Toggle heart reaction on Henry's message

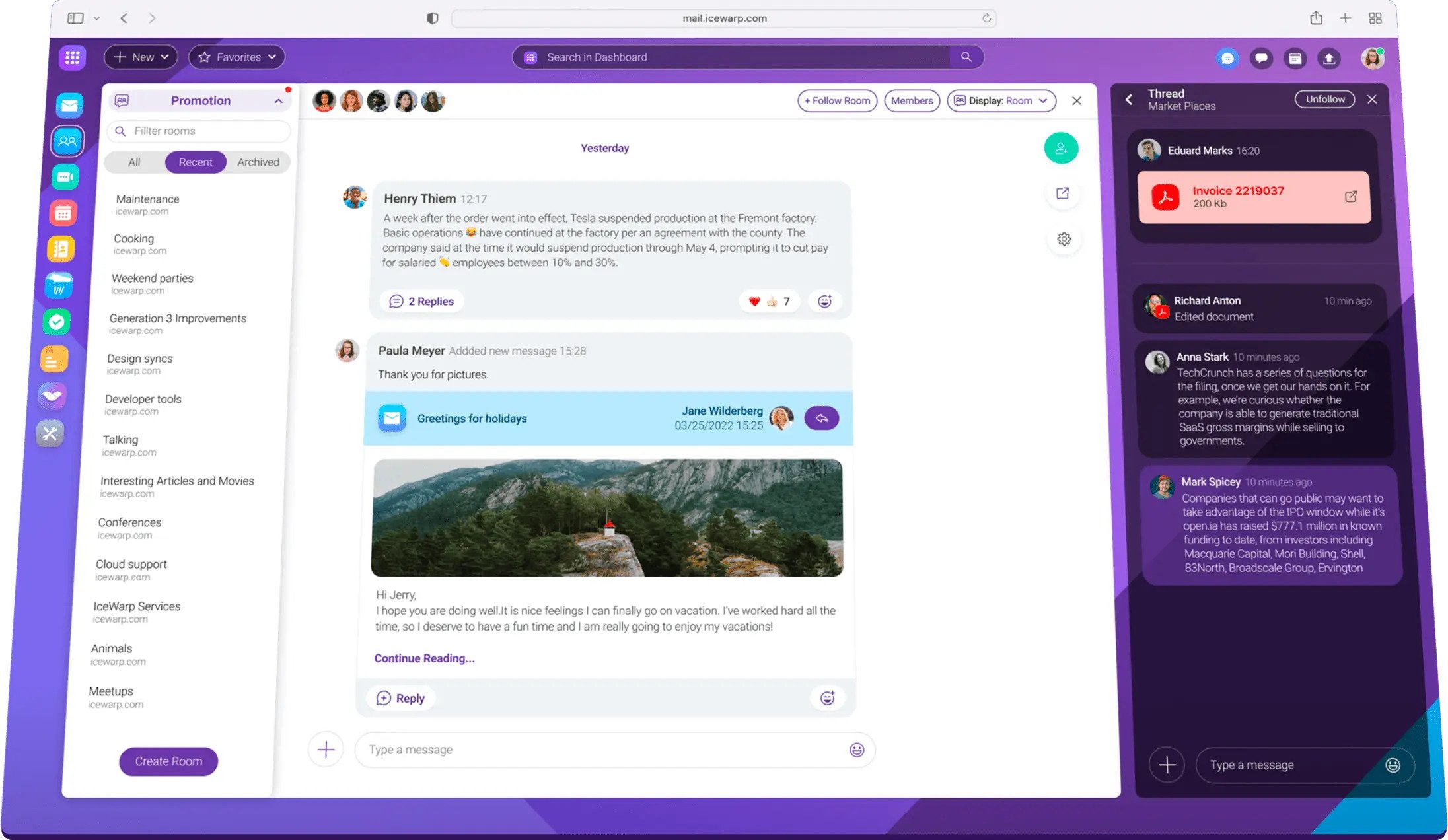[754, 302]
